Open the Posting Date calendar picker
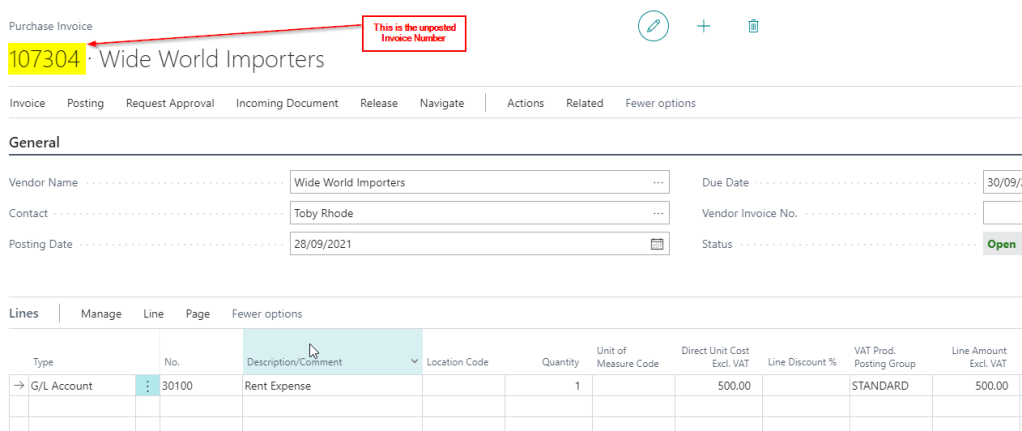 pyautogui.click(x=657, y=244)
